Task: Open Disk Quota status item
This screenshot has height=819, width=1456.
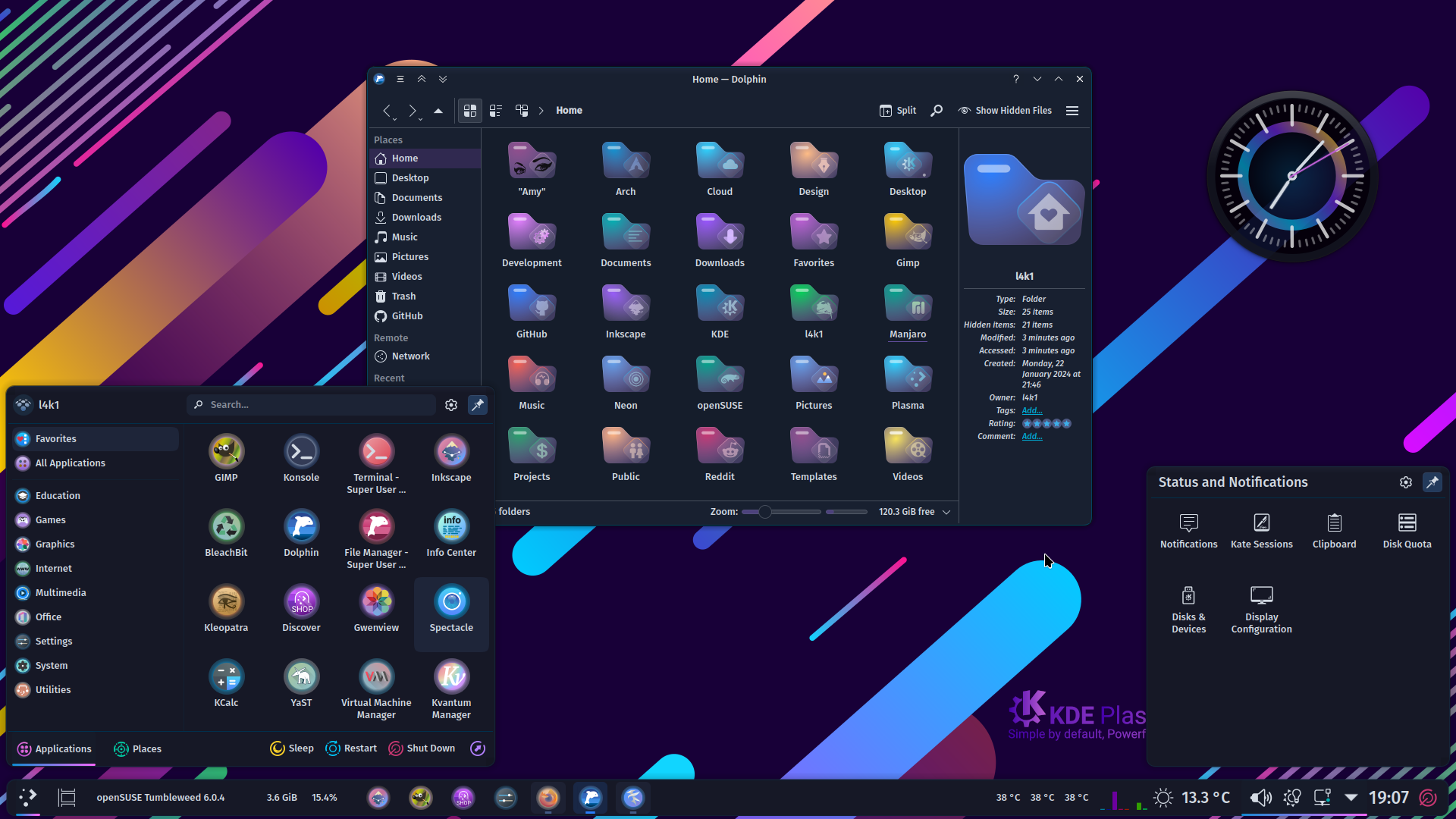Action: [x=1407, y=530]
